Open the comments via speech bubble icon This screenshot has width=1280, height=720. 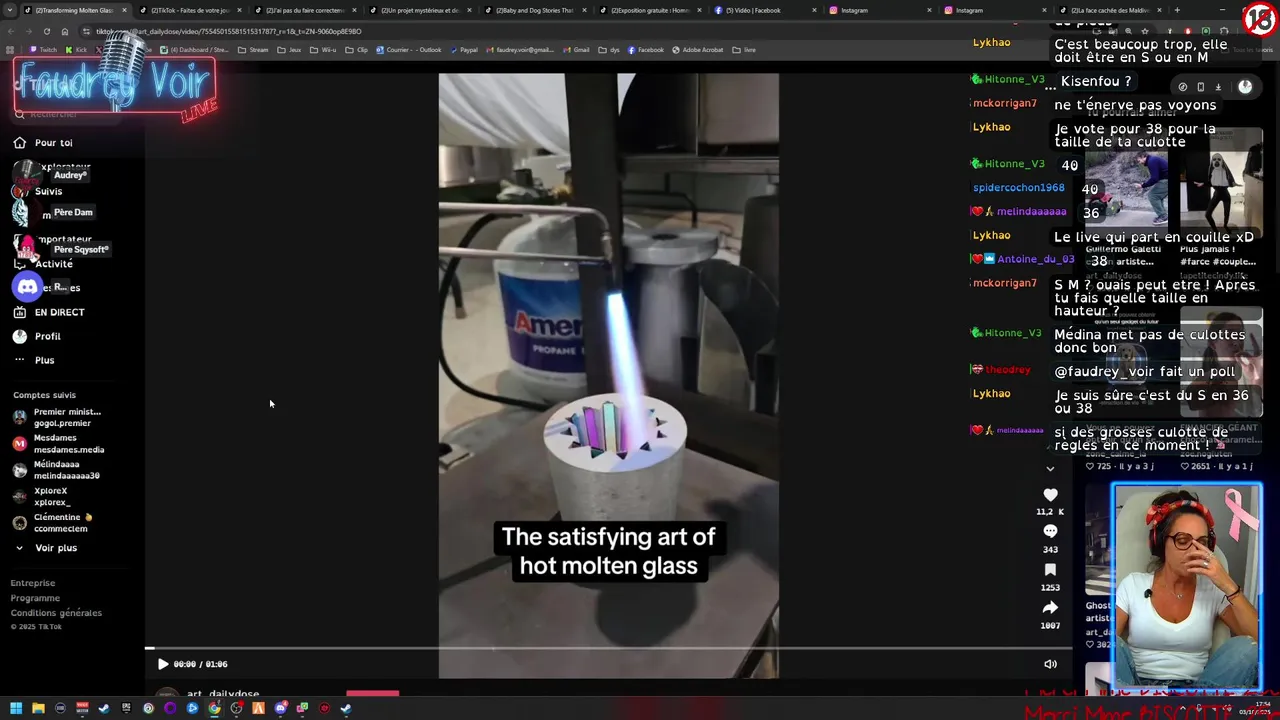pyautogui.click(x=1050, y=532)
